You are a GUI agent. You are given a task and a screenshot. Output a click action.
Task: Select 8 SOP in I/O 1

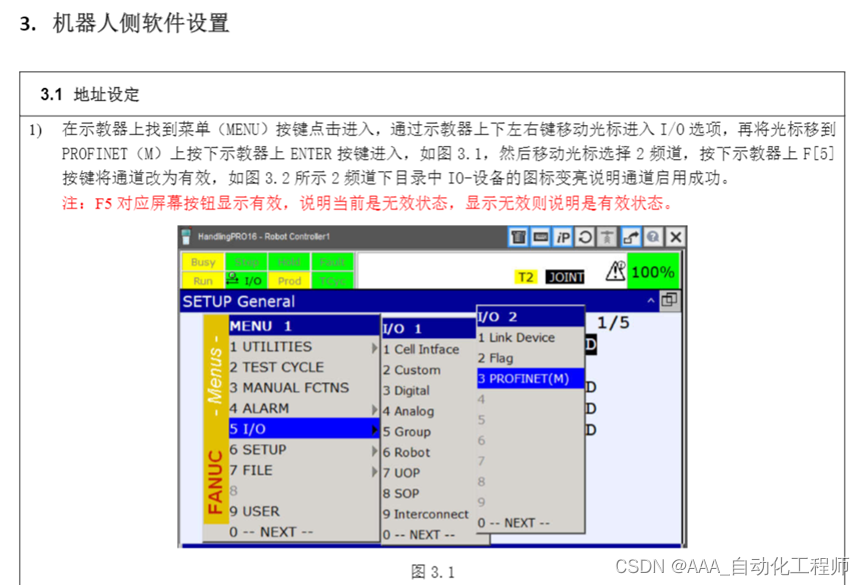click(429, 493)
